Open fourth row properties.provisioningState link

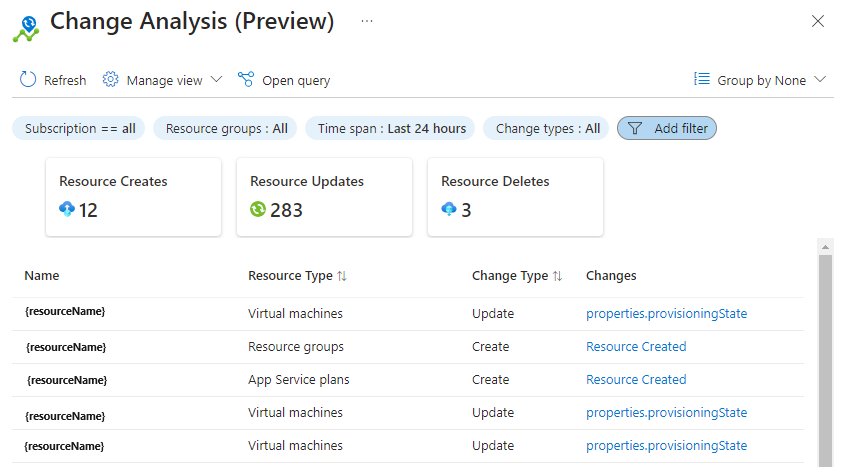666,413
